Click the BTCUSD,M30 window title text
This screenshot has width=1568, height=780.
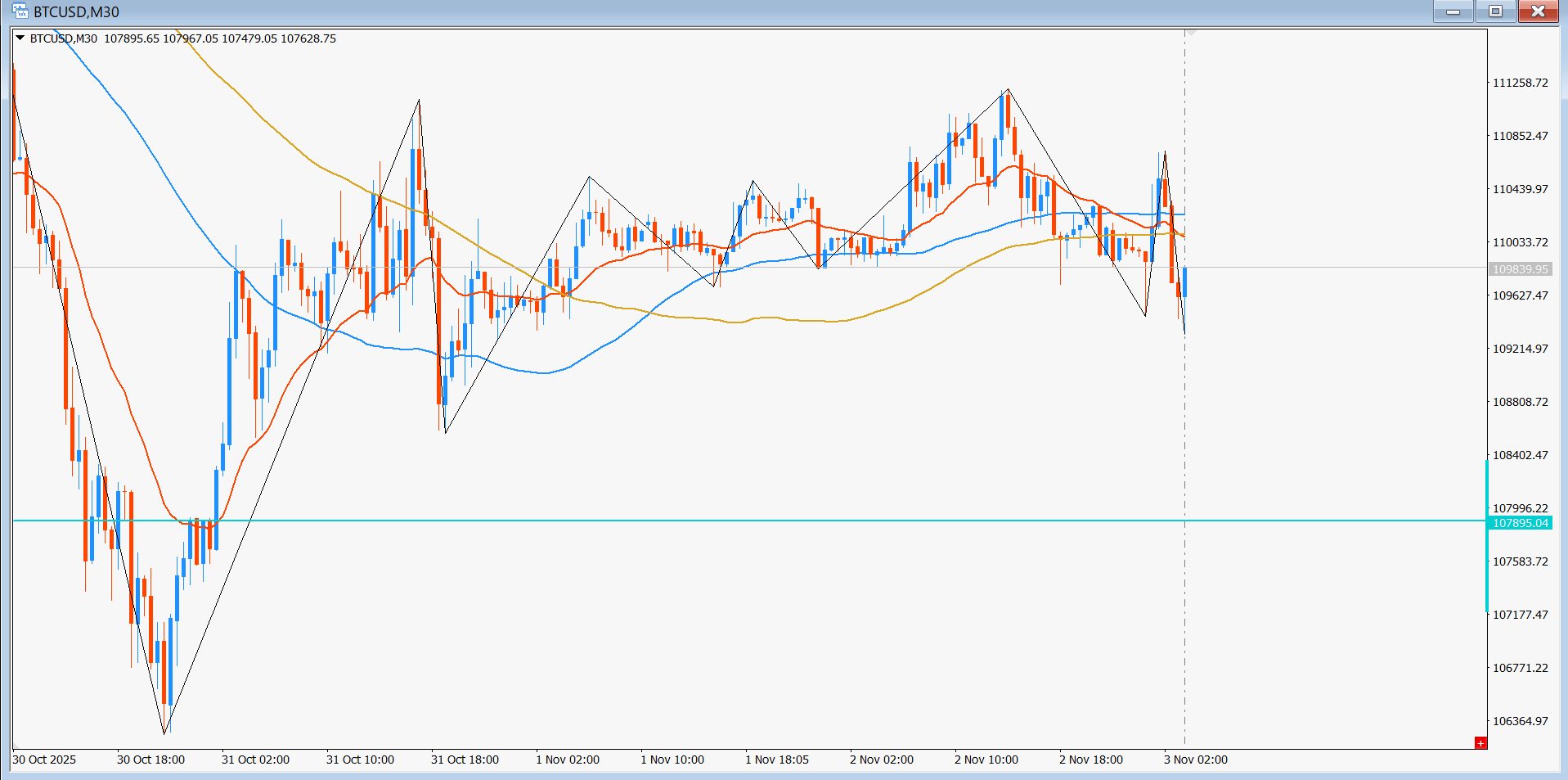click(x=76, y=12)
